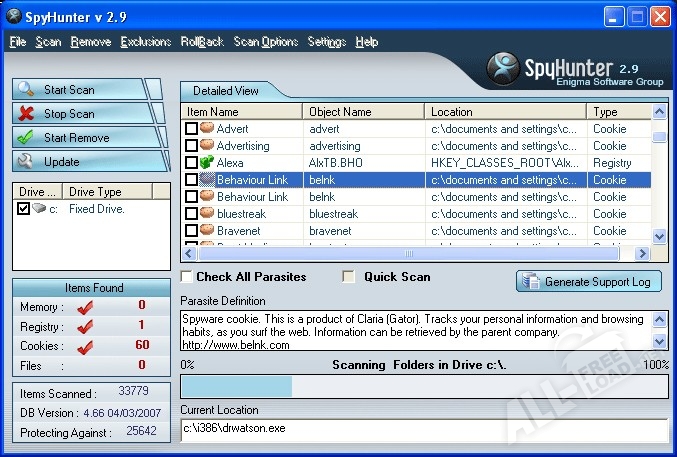
Task: Tick the checkbox for Advertising item
Action: click(x=191, y=146)
